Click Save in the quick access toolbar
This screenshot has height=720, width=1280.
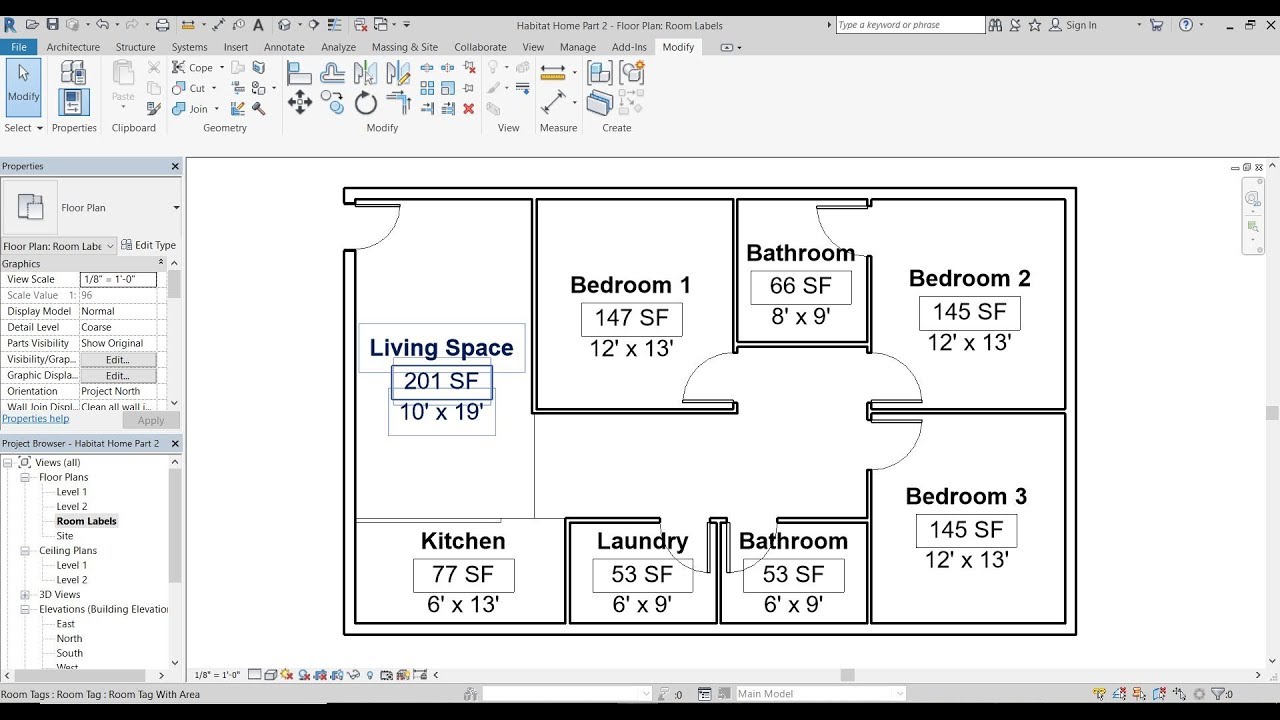coord(53,25)
